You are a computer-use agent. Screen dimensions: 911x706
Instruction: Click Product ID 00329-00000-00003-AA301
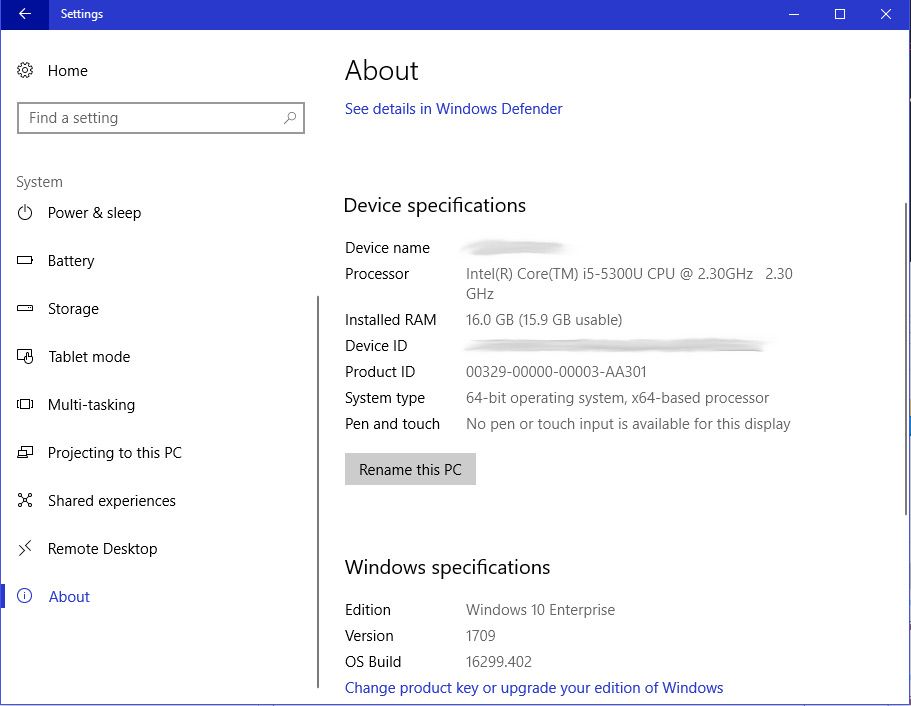point(556,372)
